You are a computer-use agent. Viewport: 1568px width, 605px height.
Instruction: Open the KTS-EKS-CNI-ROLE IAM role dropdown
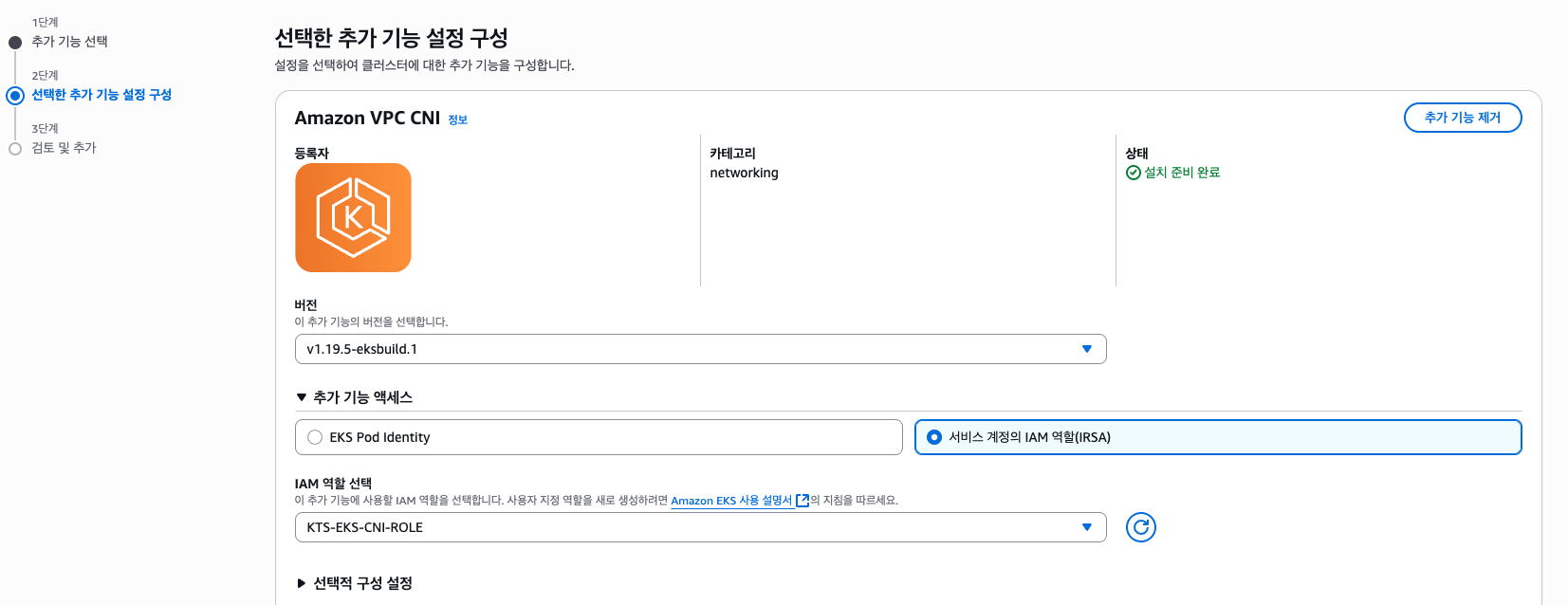point(700,527)
